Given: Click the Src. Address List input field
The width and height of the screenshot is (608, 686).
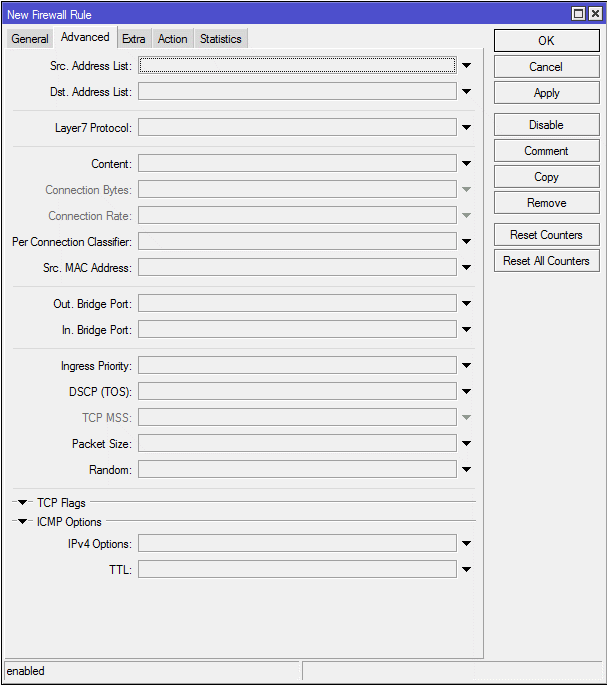Looking at the screenshot, I should (x=297, y=66).
